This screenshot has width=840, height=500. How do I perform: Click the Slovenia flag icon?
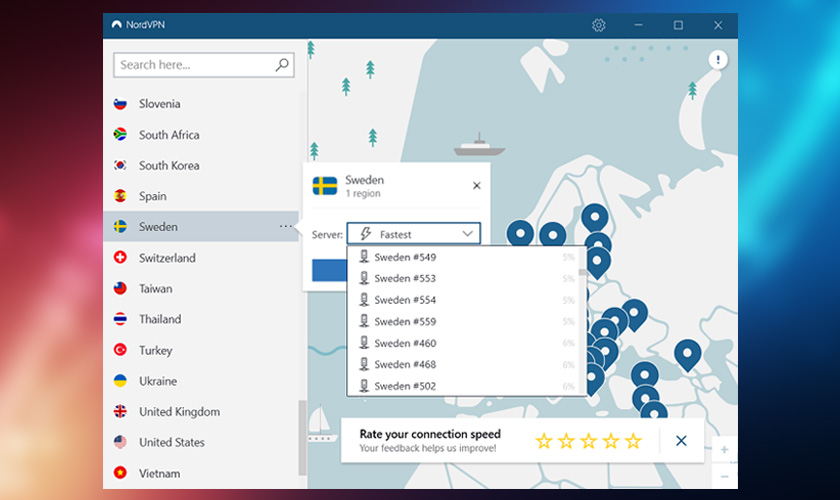pyautogui.click(x=120, y=103)
